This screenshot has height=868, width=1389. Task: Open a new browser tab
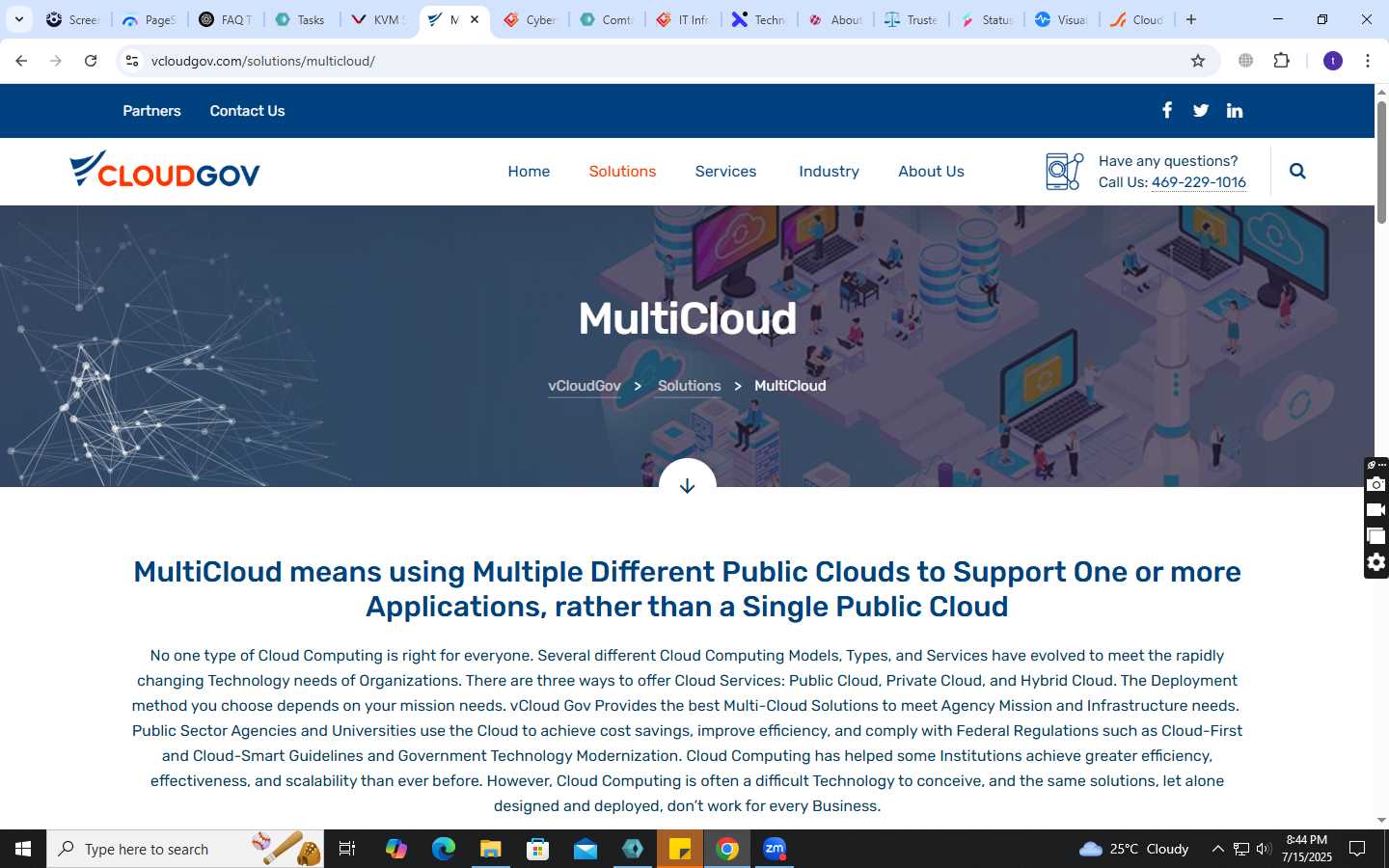(x=1191, y=19)
